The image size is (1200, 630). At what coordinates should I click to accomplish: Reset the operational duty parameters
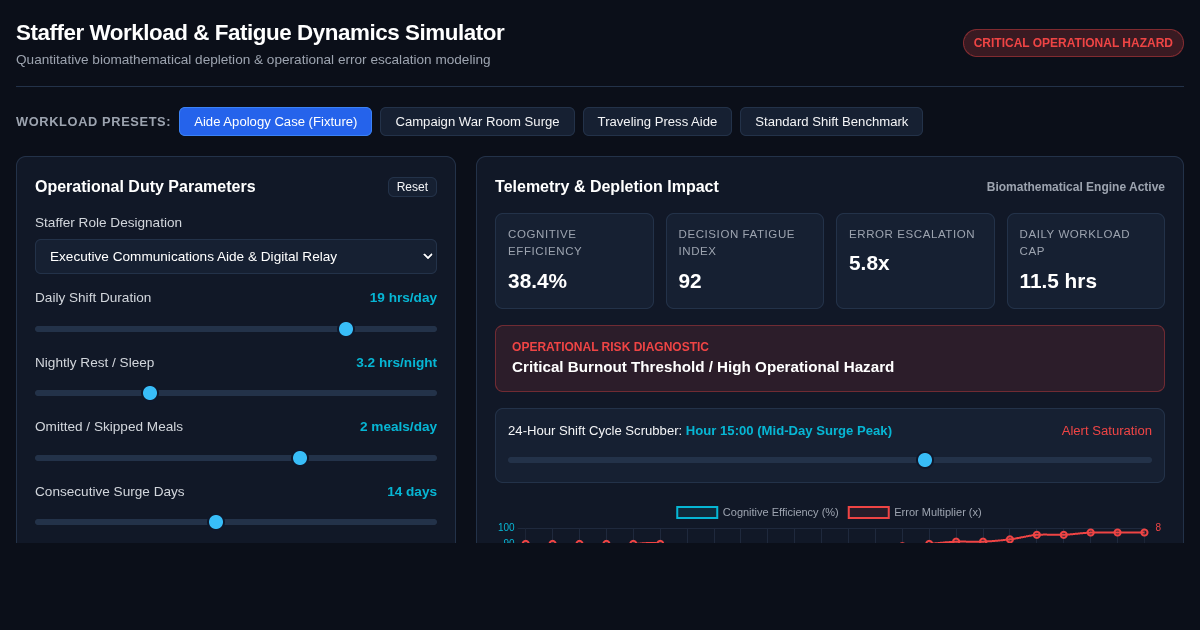pos(412,187)
